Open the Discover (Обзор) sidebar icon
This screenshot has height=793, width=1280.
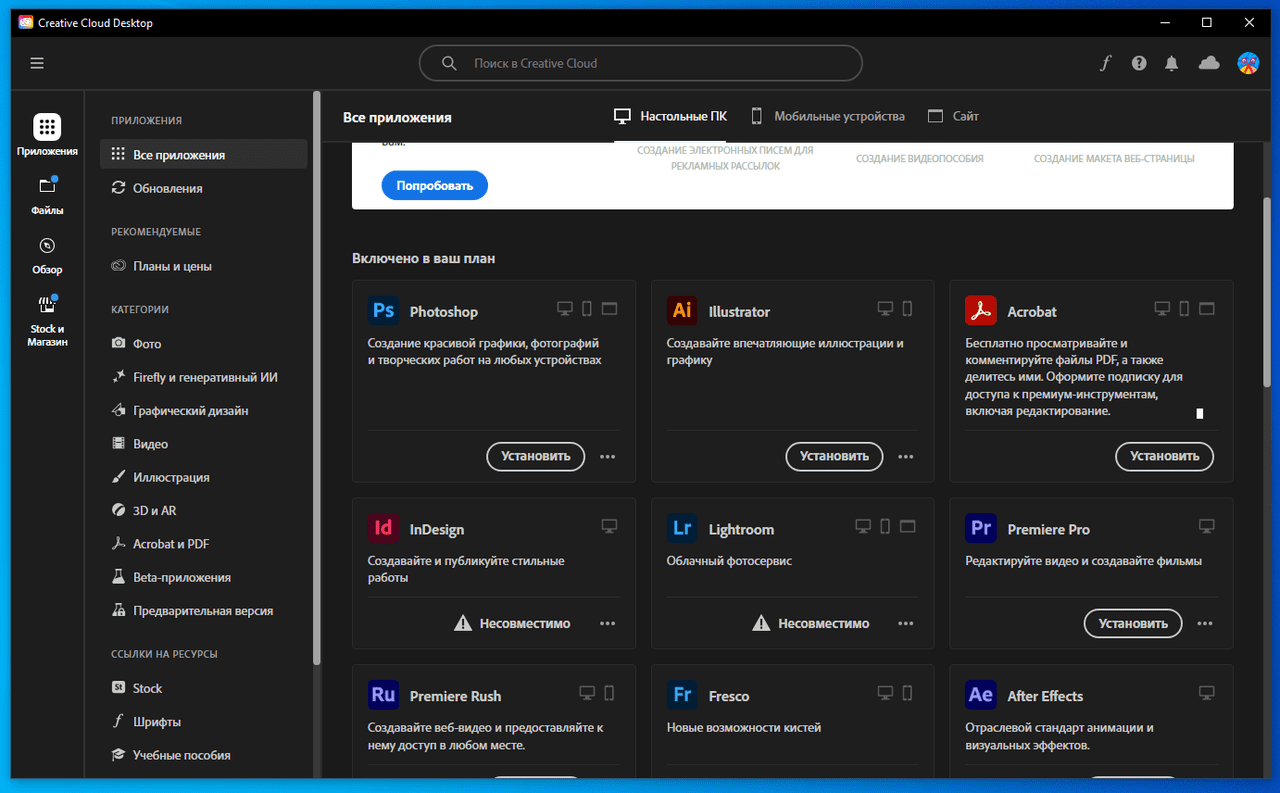[x=47, y=255]
